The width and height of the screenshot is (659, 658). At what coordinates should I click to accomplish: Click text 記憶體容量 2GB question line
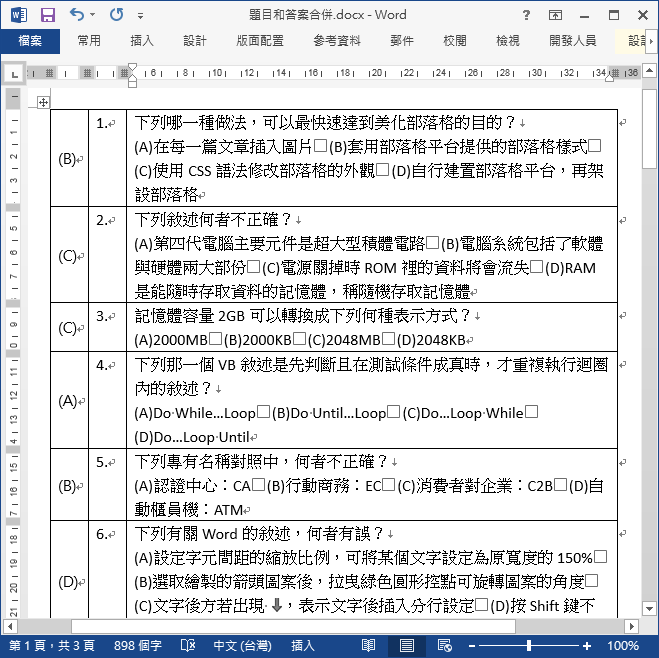tap(303, 316)
